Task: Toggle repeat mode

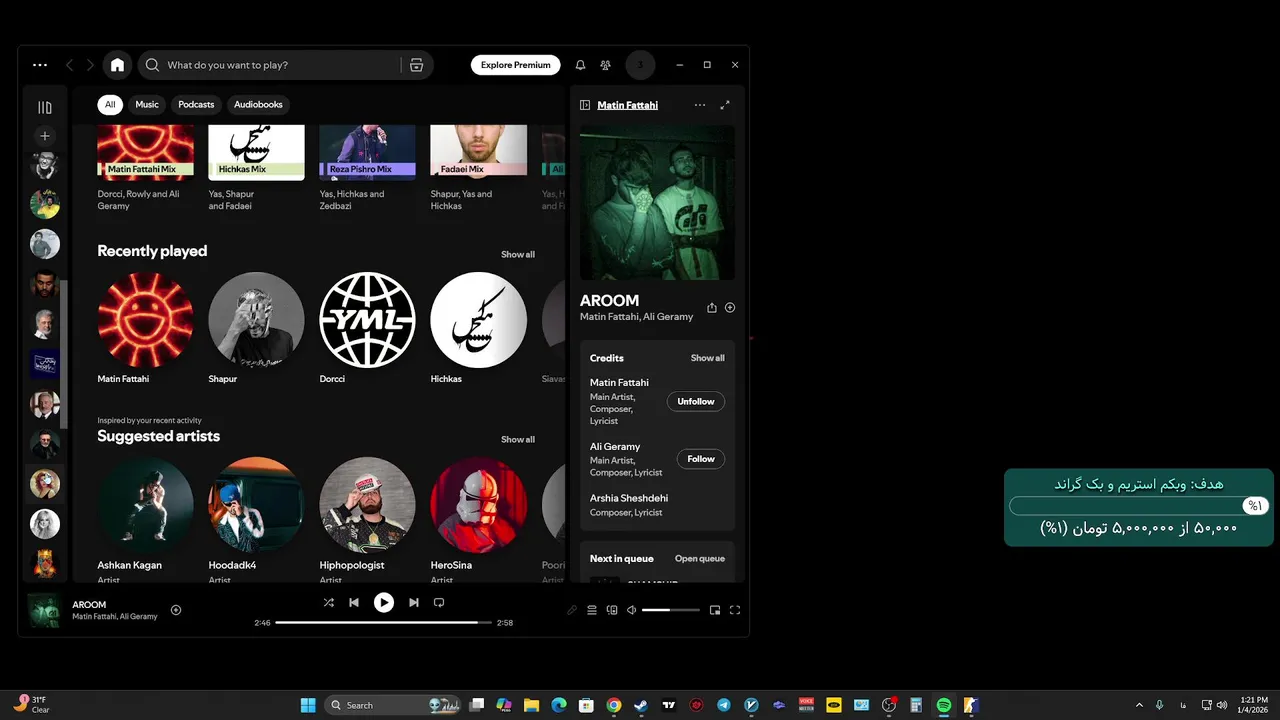Action: point(439,603)
